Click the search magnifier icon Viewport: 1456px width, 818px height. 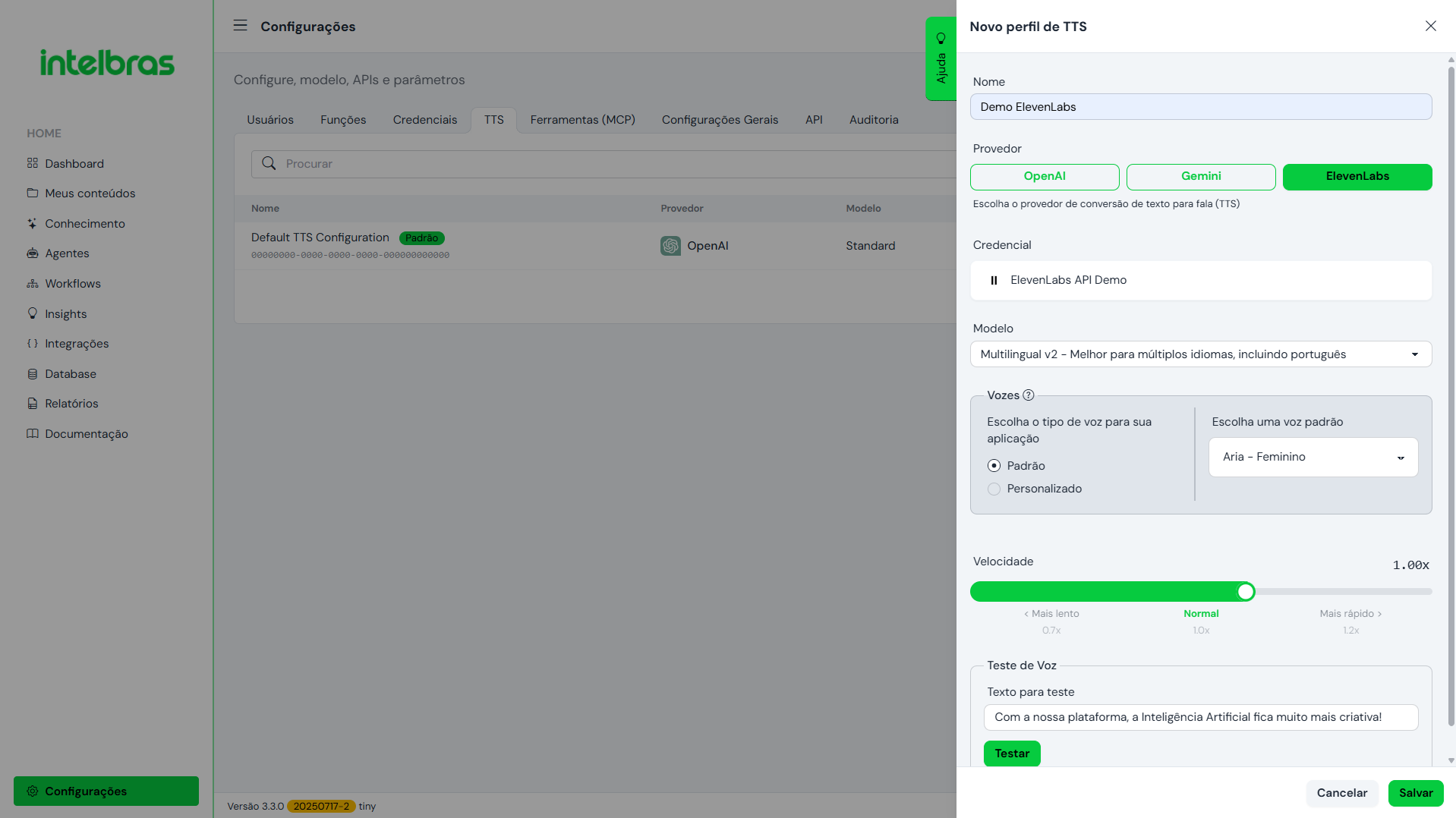pyautogui.click(x=269, y=163)
